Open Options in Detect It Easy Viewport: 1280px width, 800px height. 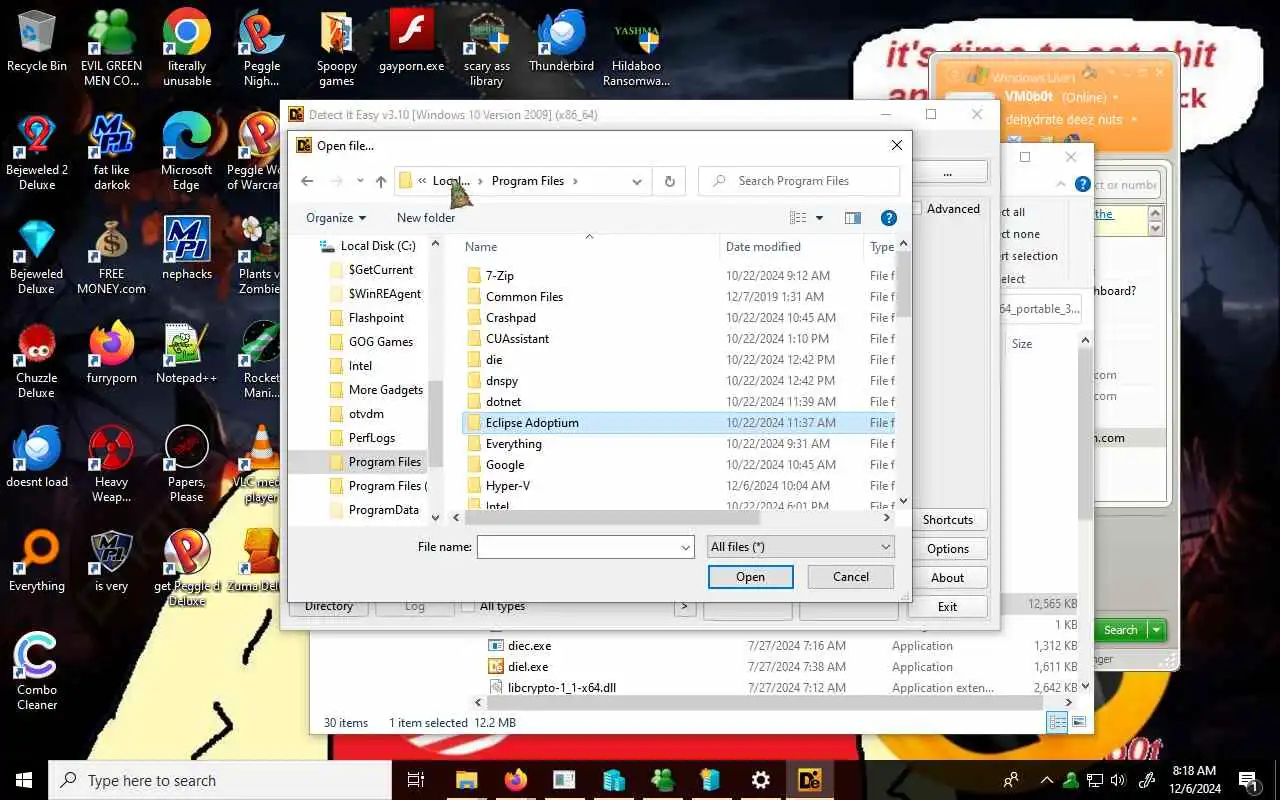click(x=948, y=549)
